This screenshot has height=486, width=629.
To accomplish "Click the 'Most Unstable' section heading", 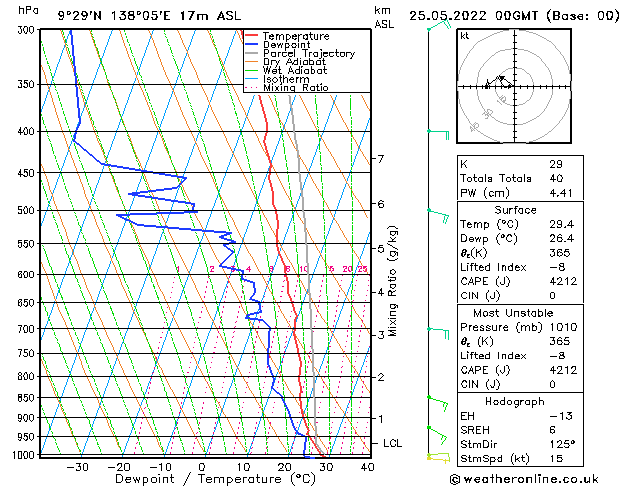I will [x=513, y=313].
